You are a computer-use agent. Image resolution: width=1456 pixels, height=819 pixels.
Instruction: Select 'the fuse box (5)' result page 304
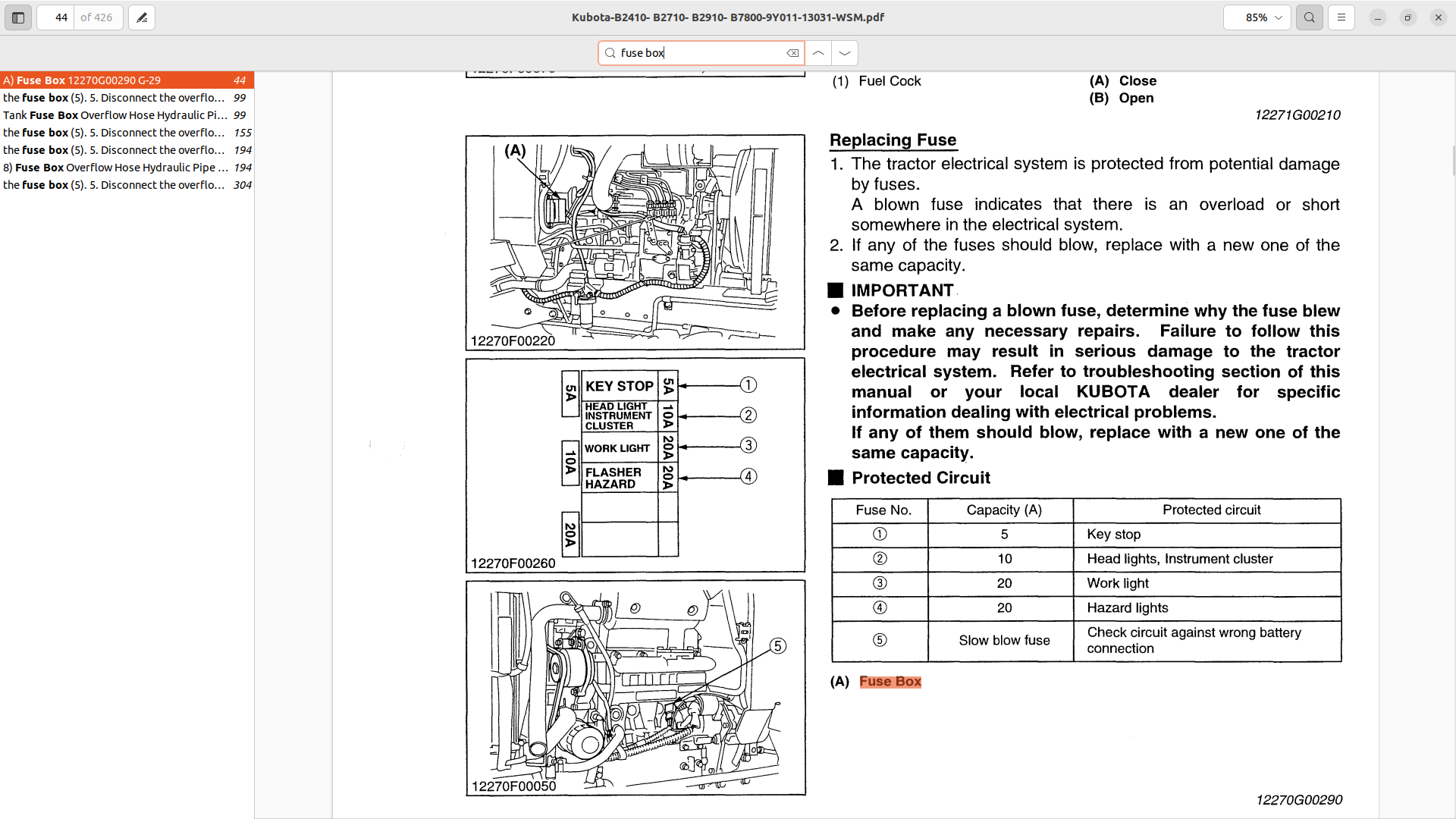(x=127, y=185)
